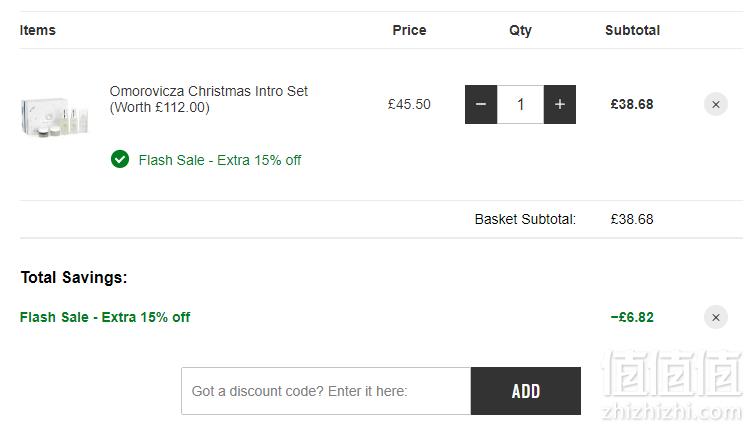Click the green checkmark offer icon
The image size is (751, 429).
tap(120, 159)
